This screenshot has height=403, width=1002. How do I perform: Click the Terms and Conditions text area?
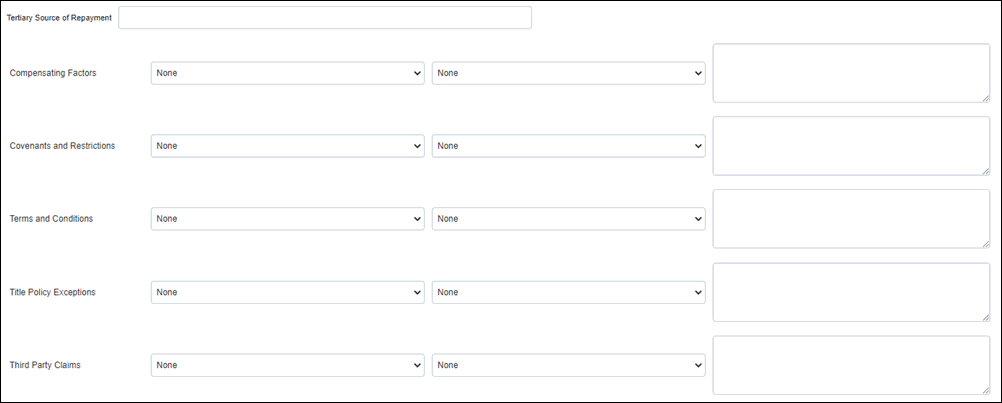point(851,218)
